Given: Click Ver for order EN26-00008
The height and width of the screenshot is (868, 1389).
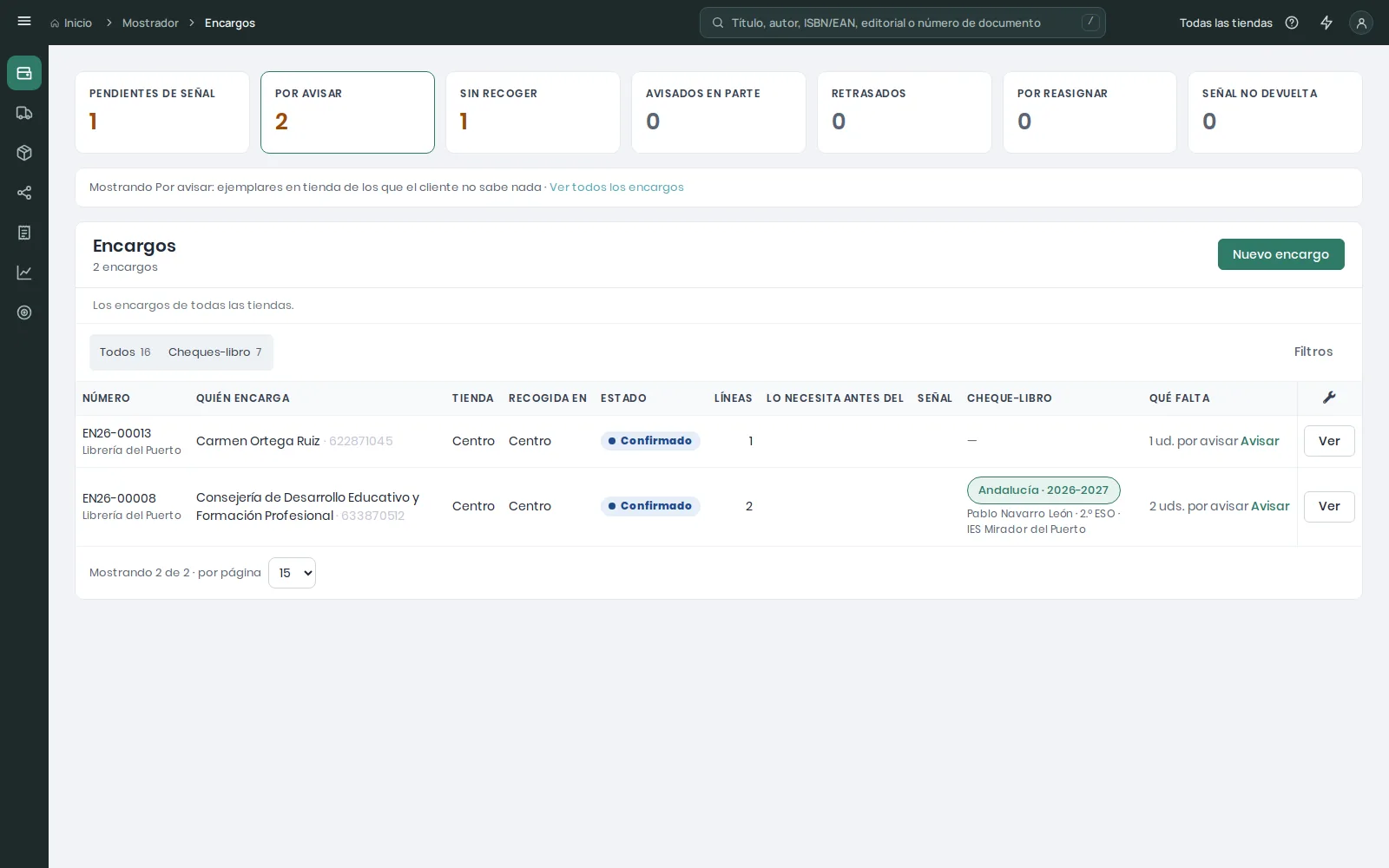Looking at the screenshot, I should tap(1329, 506).
